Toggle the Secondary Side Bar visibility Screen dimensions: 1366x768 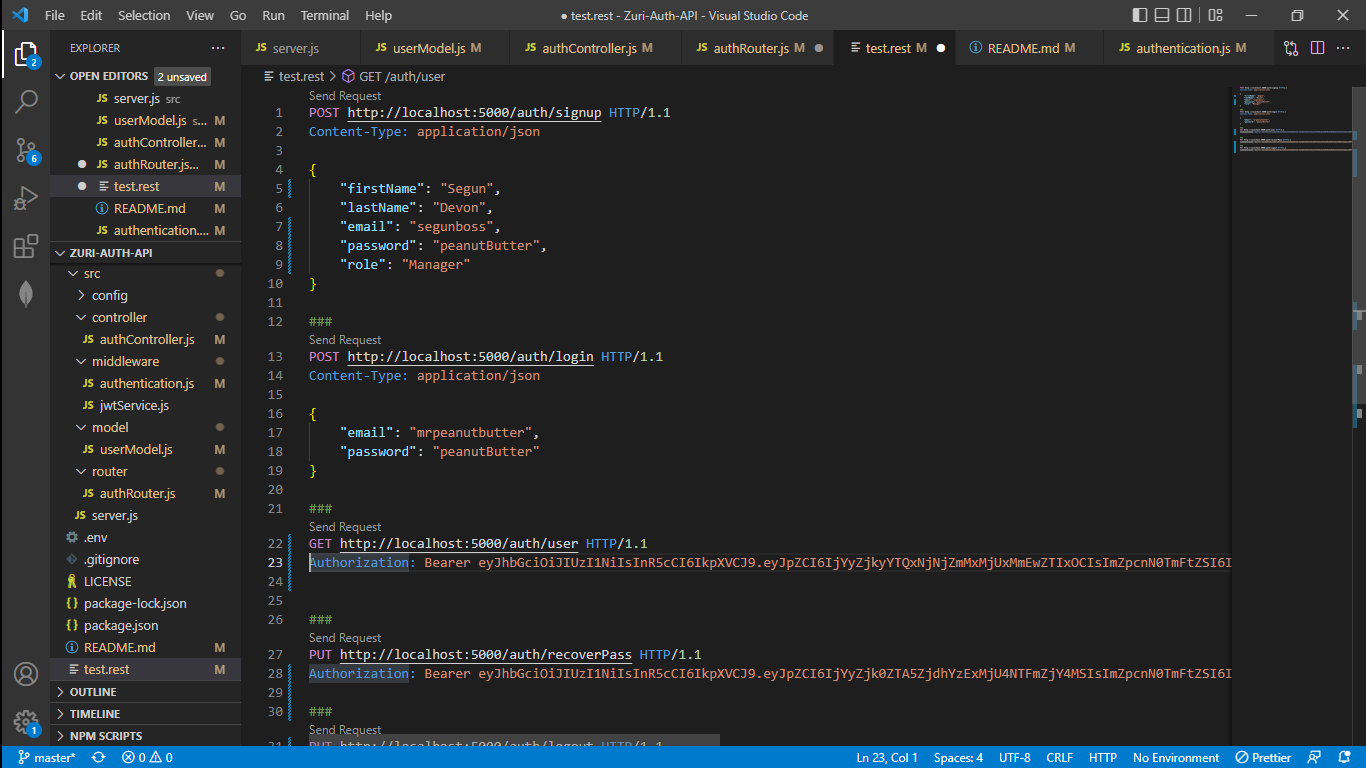[1184, 14]
